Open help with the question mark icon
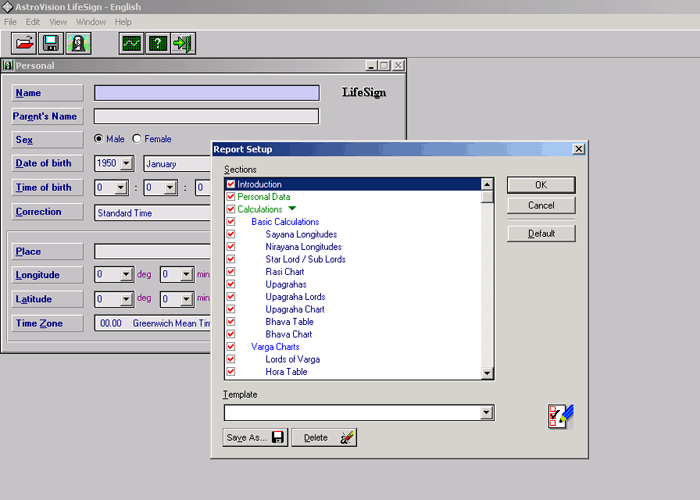Screen dimensions: 700x500 click(x=158, y=44)
